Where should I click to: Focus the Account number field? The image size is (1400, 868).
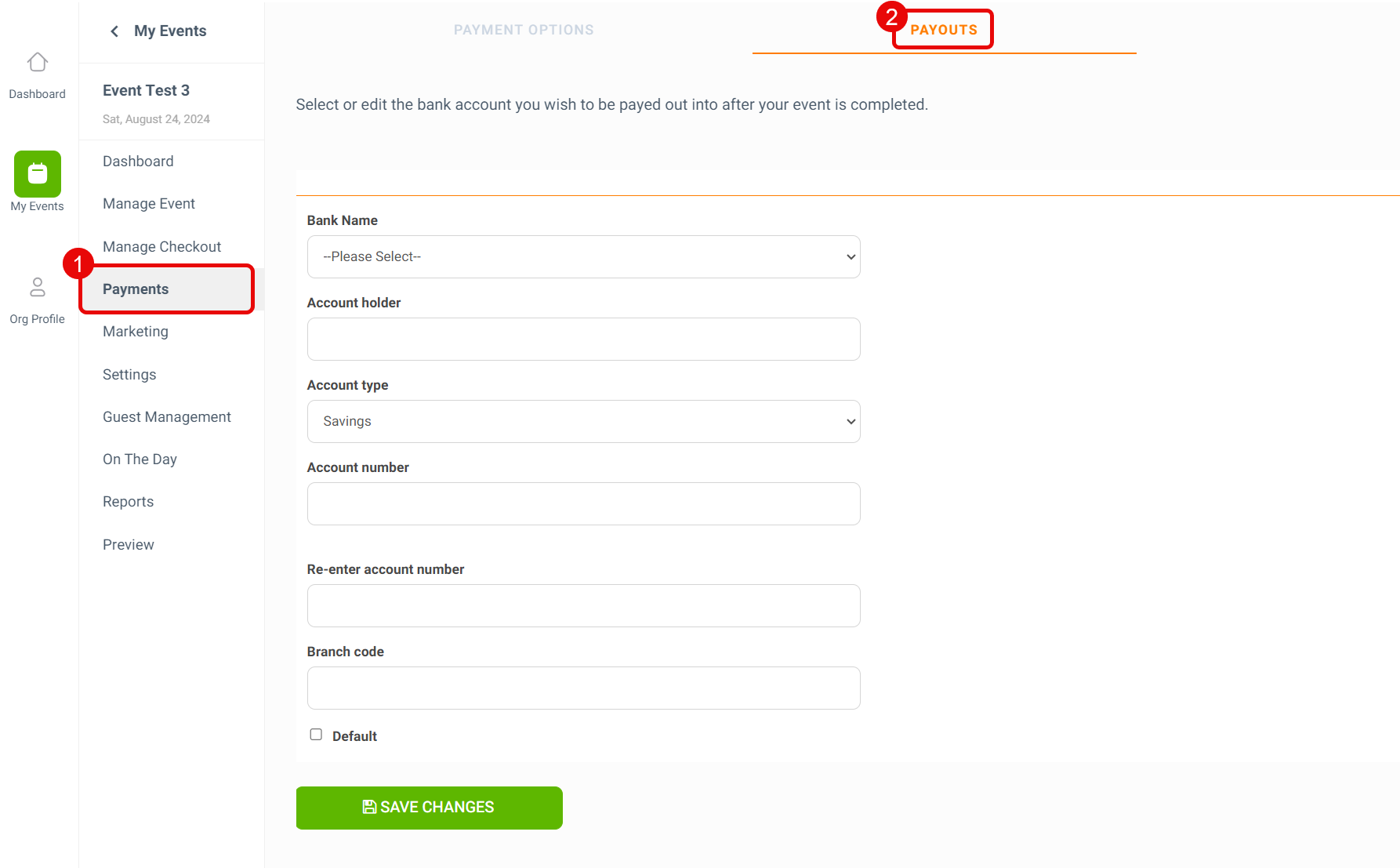pyautogui.click(x=584, y=504)
